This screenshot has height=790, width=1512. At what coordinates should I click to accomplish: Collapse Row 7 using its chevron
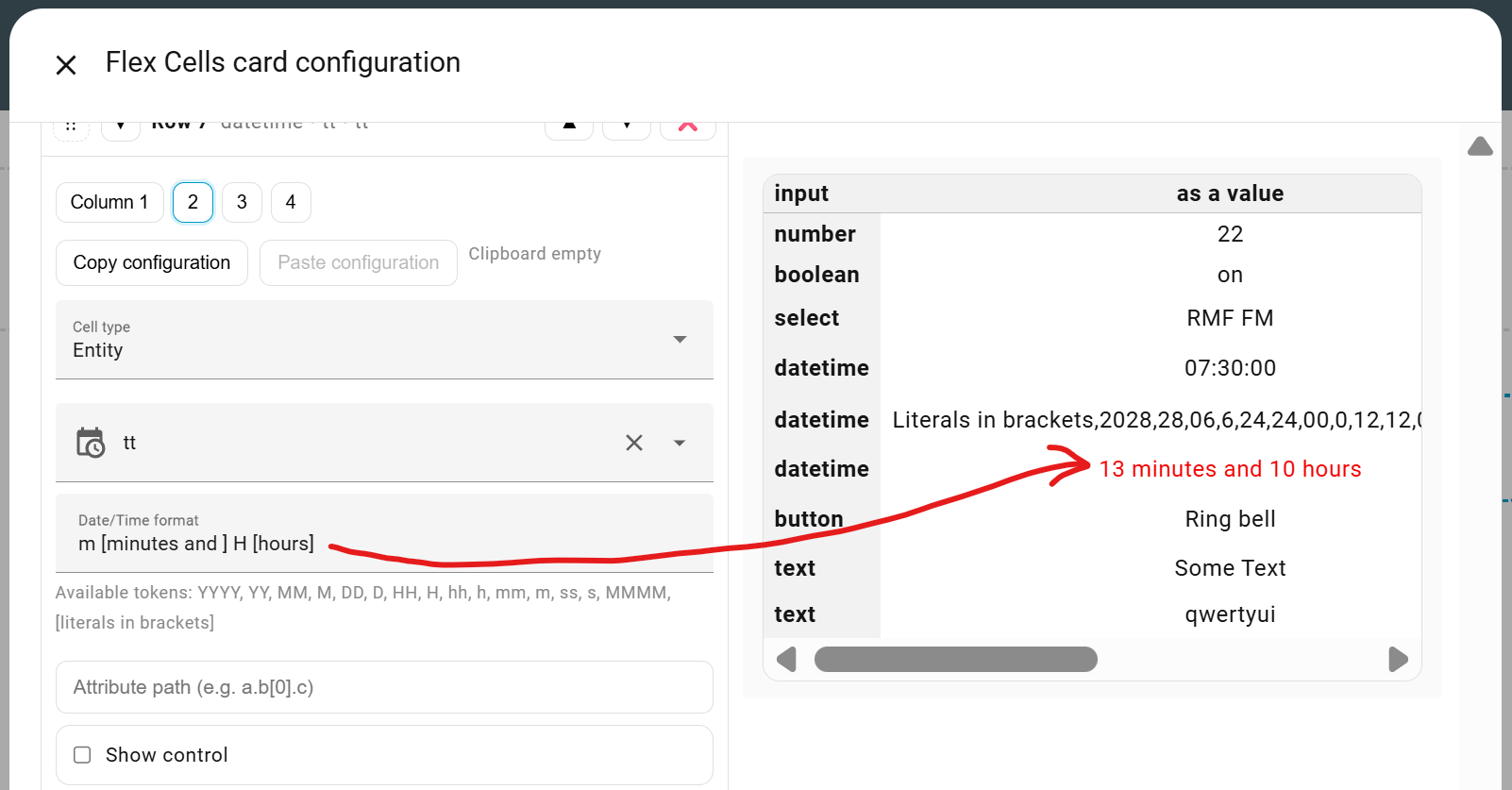[x=121, y=127]
